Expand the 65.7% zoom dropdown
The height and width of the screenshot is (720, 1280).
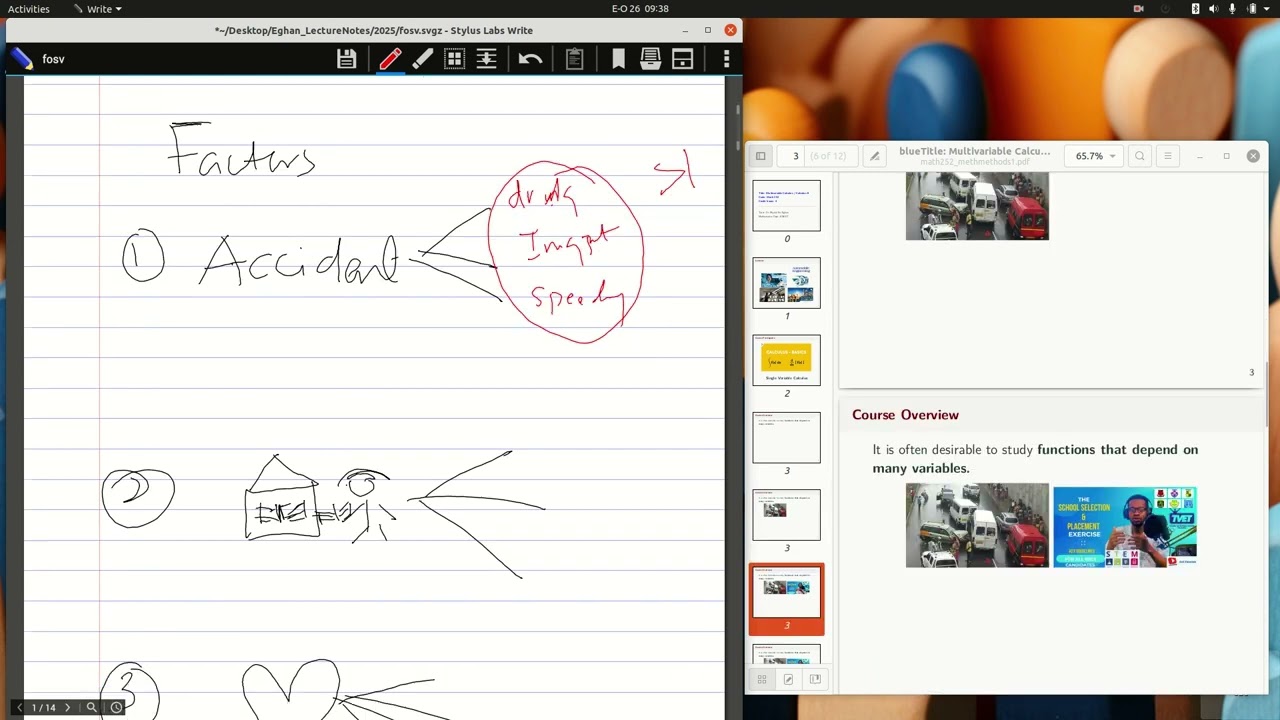(1095, 156)
